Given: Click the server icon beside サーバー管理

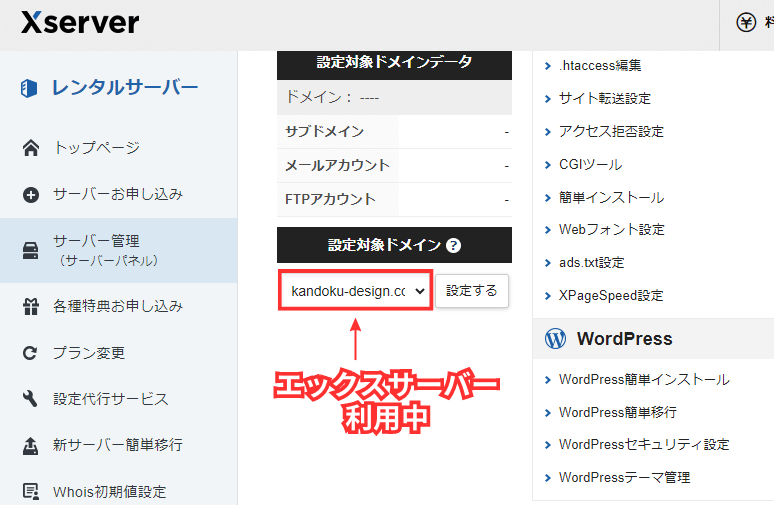Looking at the screenshot, I should pyautogui.click(x=31, y=250).
